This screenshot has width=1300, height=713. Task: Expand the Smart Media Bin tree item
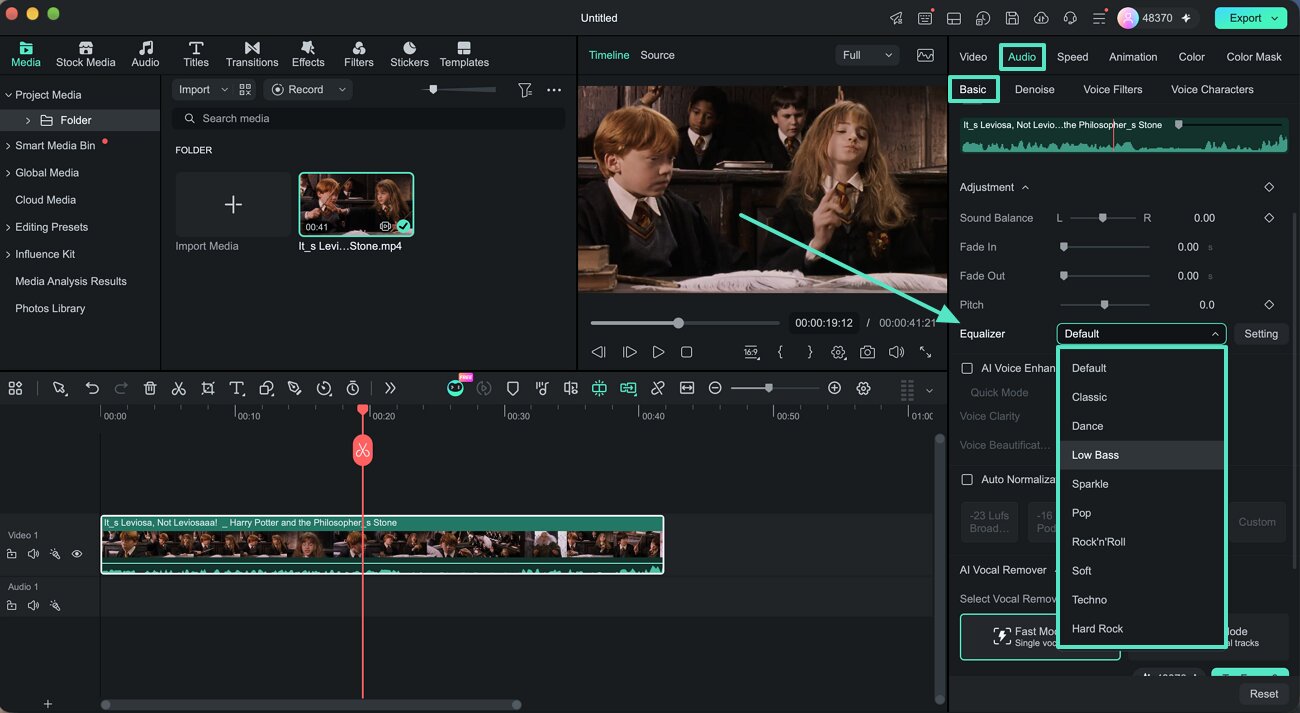coord(8,146)
